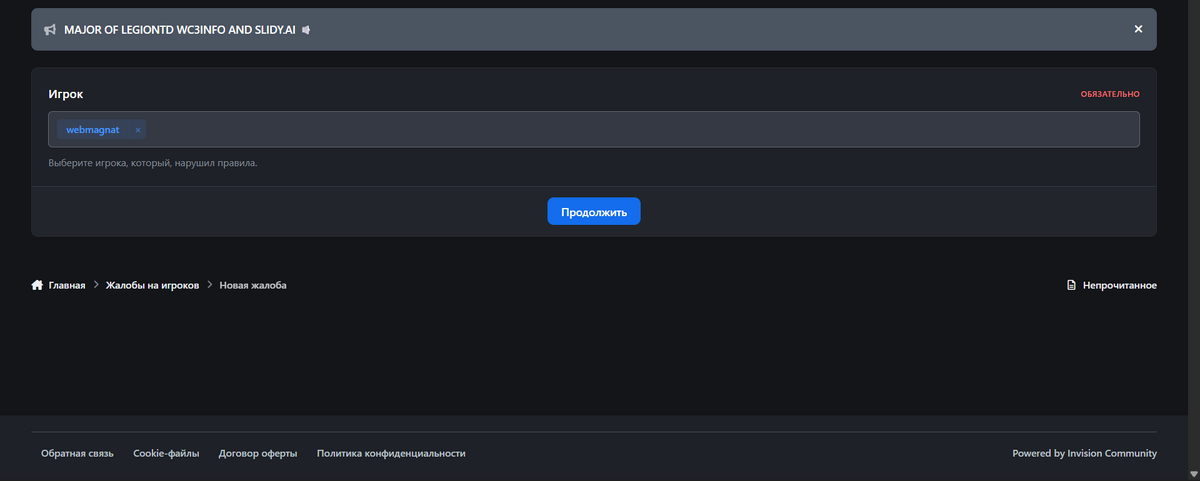
Task: Select the webmagnat player tag
Action: pos(92,130)
